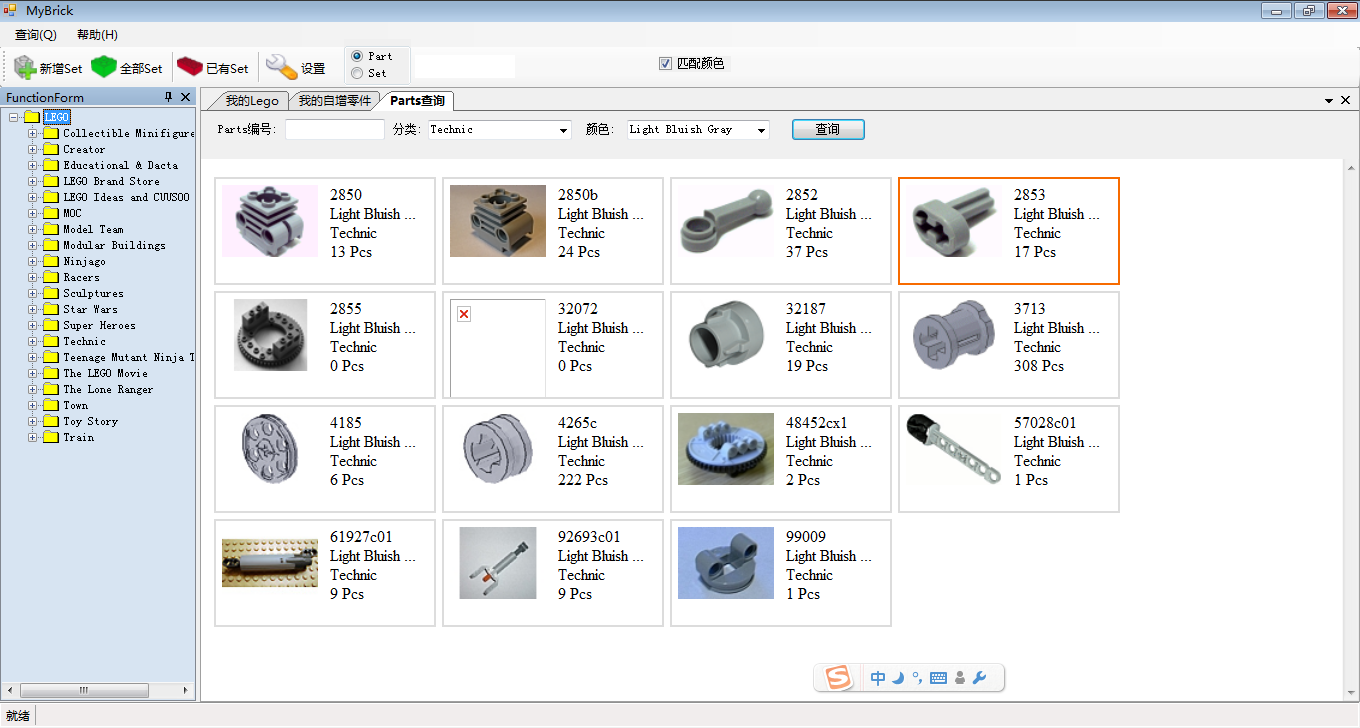Click the part 2852 thumbnail
Viewport: 1360px width, 728px height.
coord(726,221)
